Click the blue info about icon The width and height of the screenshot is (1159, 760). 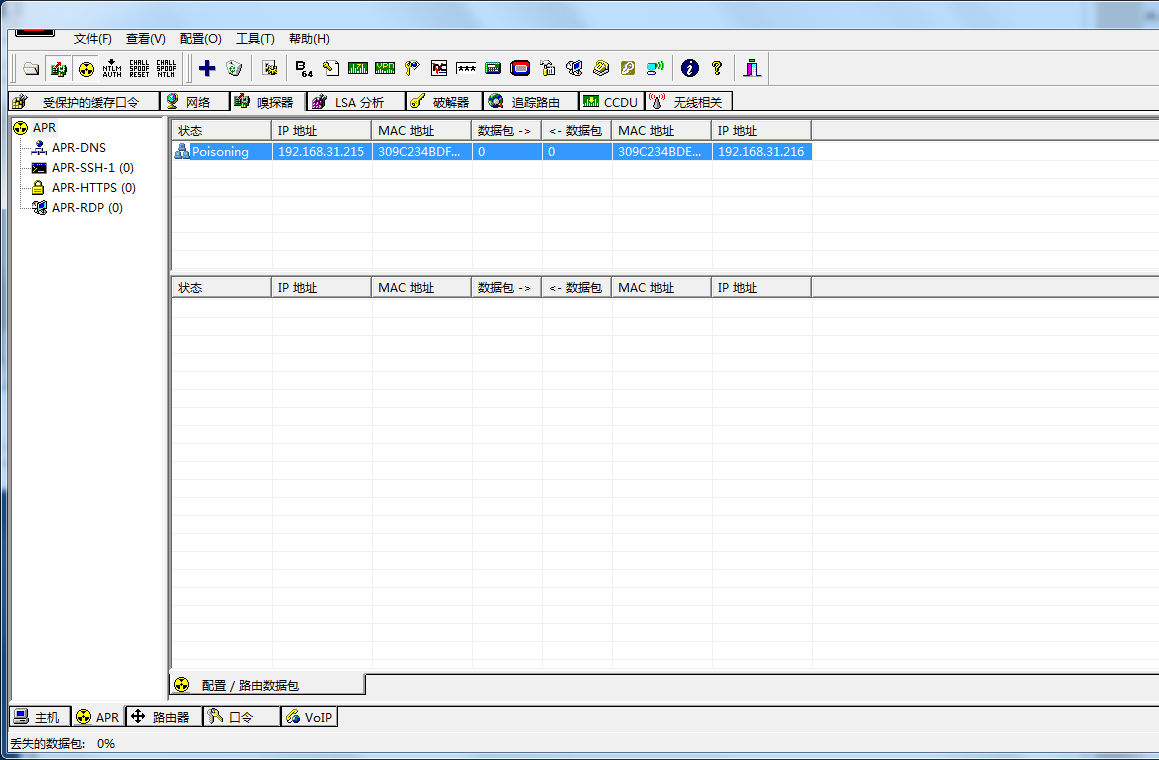[689, 68]
